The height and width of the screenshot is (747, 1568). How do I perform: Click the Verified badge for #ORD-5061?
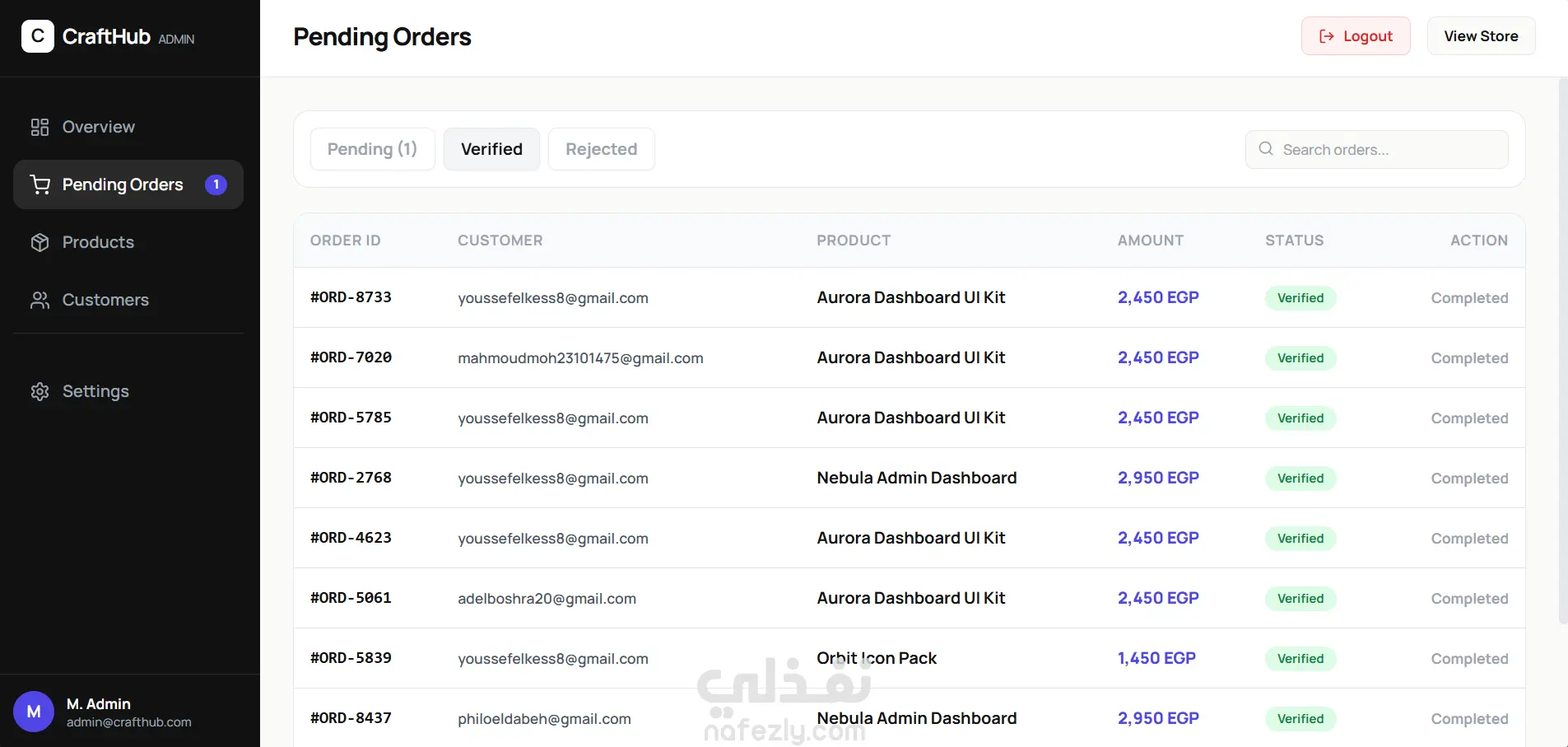(1300, 599)
